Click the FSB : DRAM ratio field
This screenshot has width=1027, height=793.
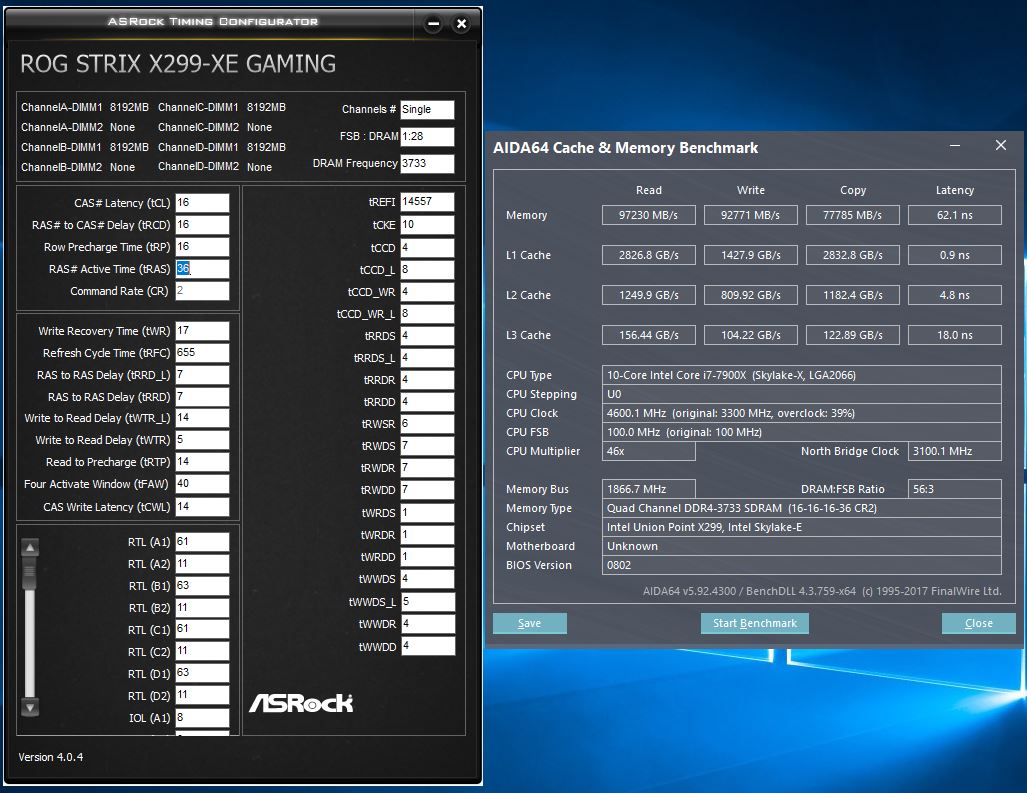(427, 136)
